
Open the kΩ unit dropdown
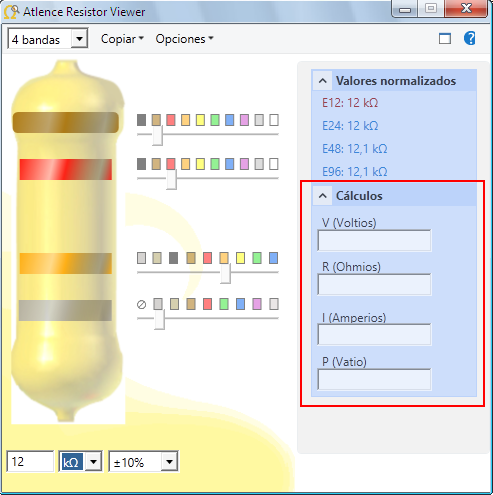click(80, 462)
